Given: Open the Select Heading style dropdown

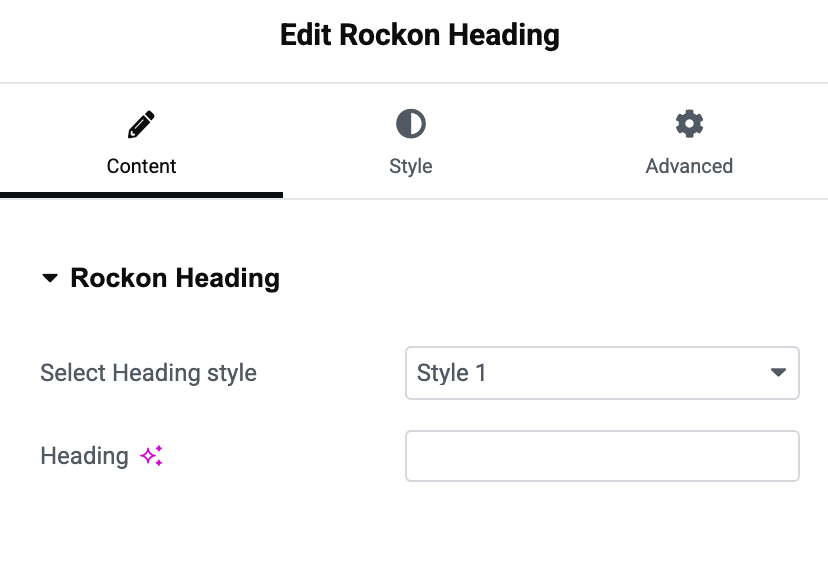Looking at the screenshot, I should point(602,373).
